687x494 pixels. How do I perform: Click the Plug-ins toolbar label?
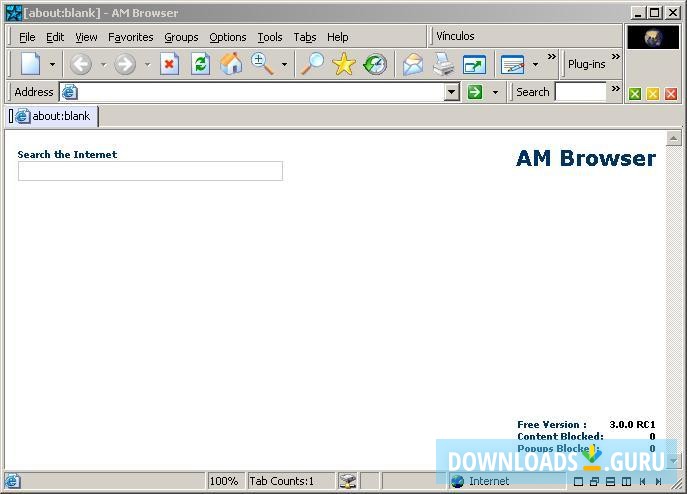tap(586, 64)
